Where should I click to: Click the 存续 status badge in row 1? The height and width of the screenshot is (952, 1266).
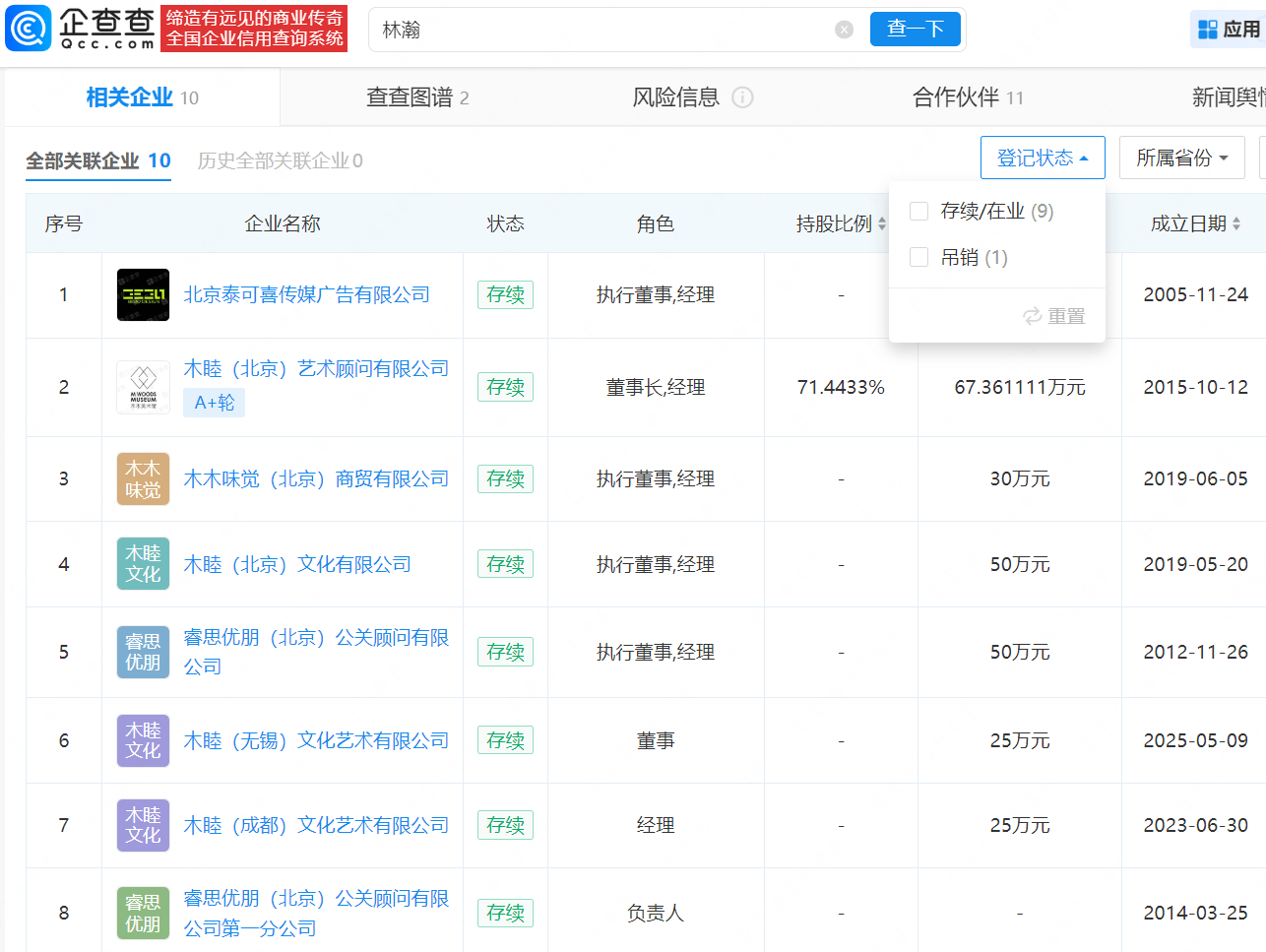pos(505,294)
